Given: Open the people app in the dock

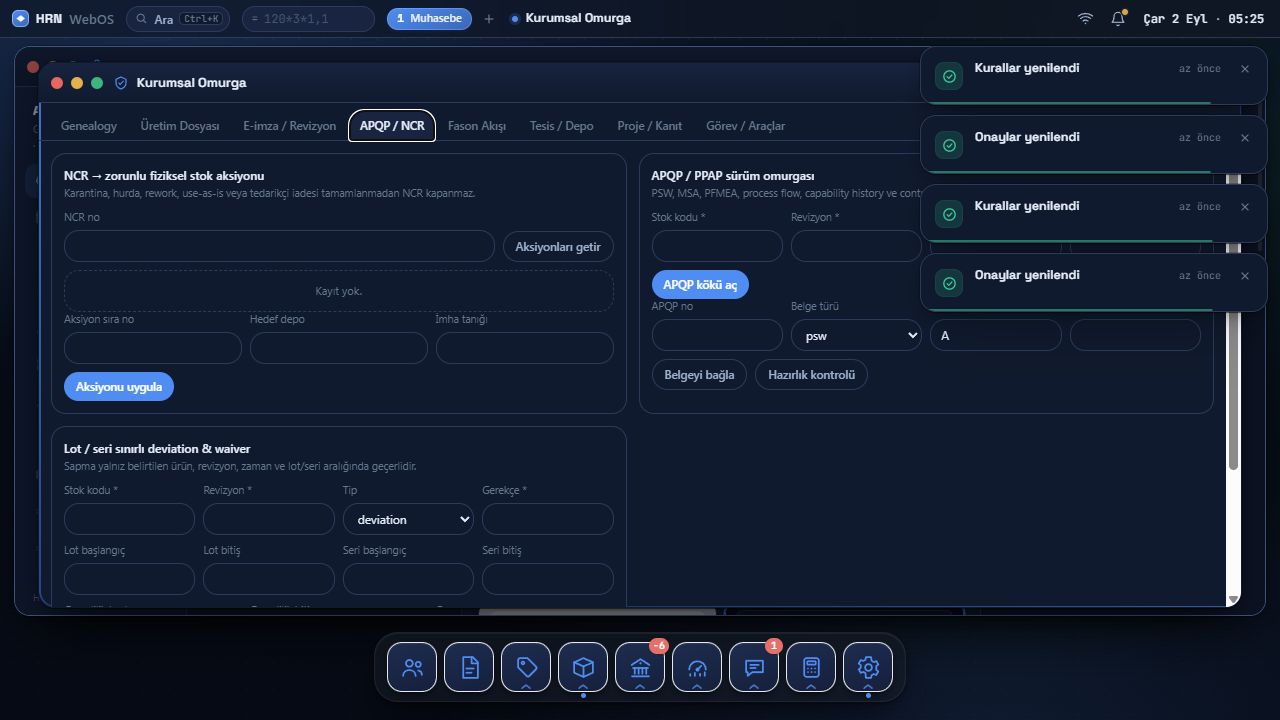Looking at the screenshot, I should (412, 667).
